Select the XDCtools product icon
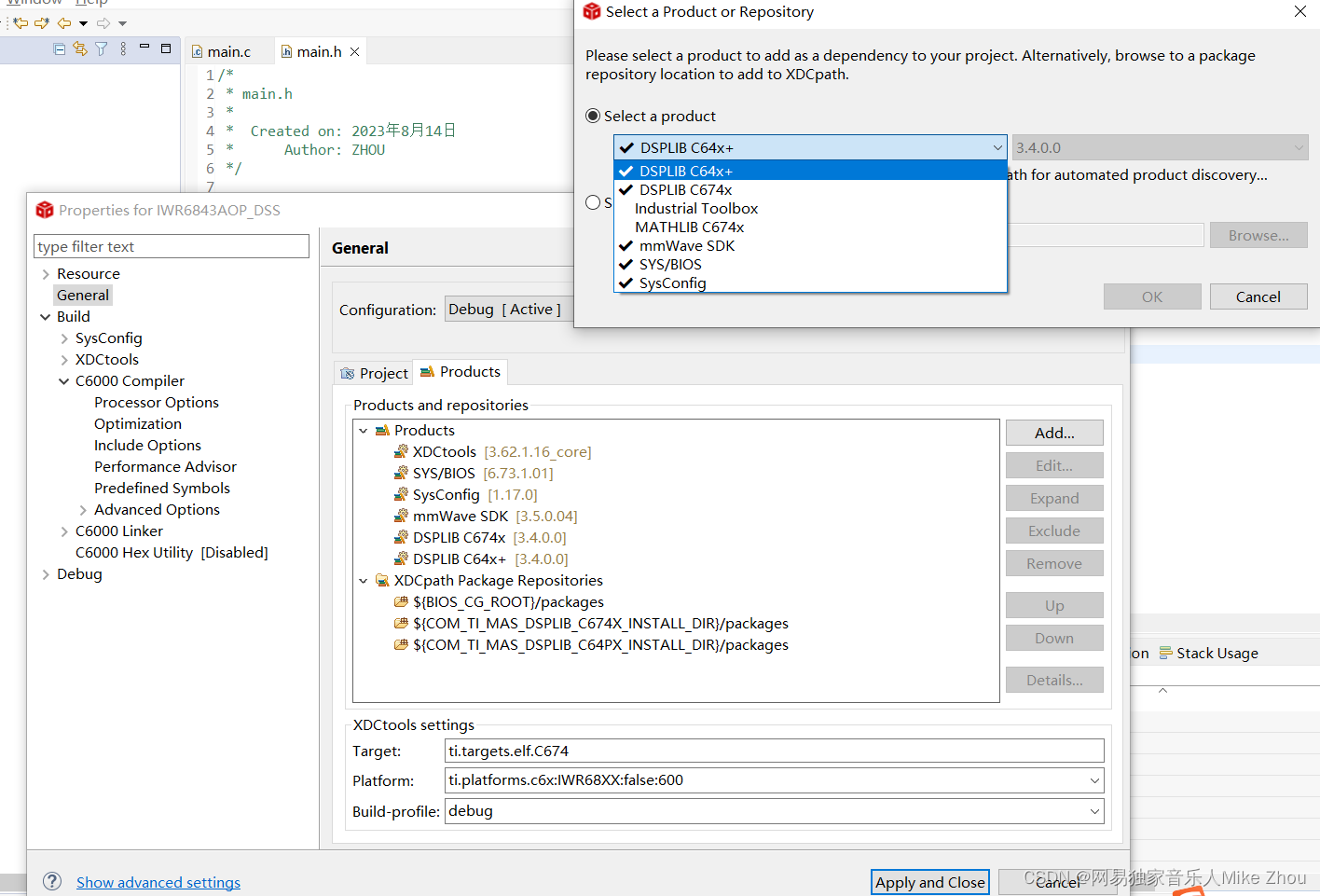 click(x=401, y=452)
